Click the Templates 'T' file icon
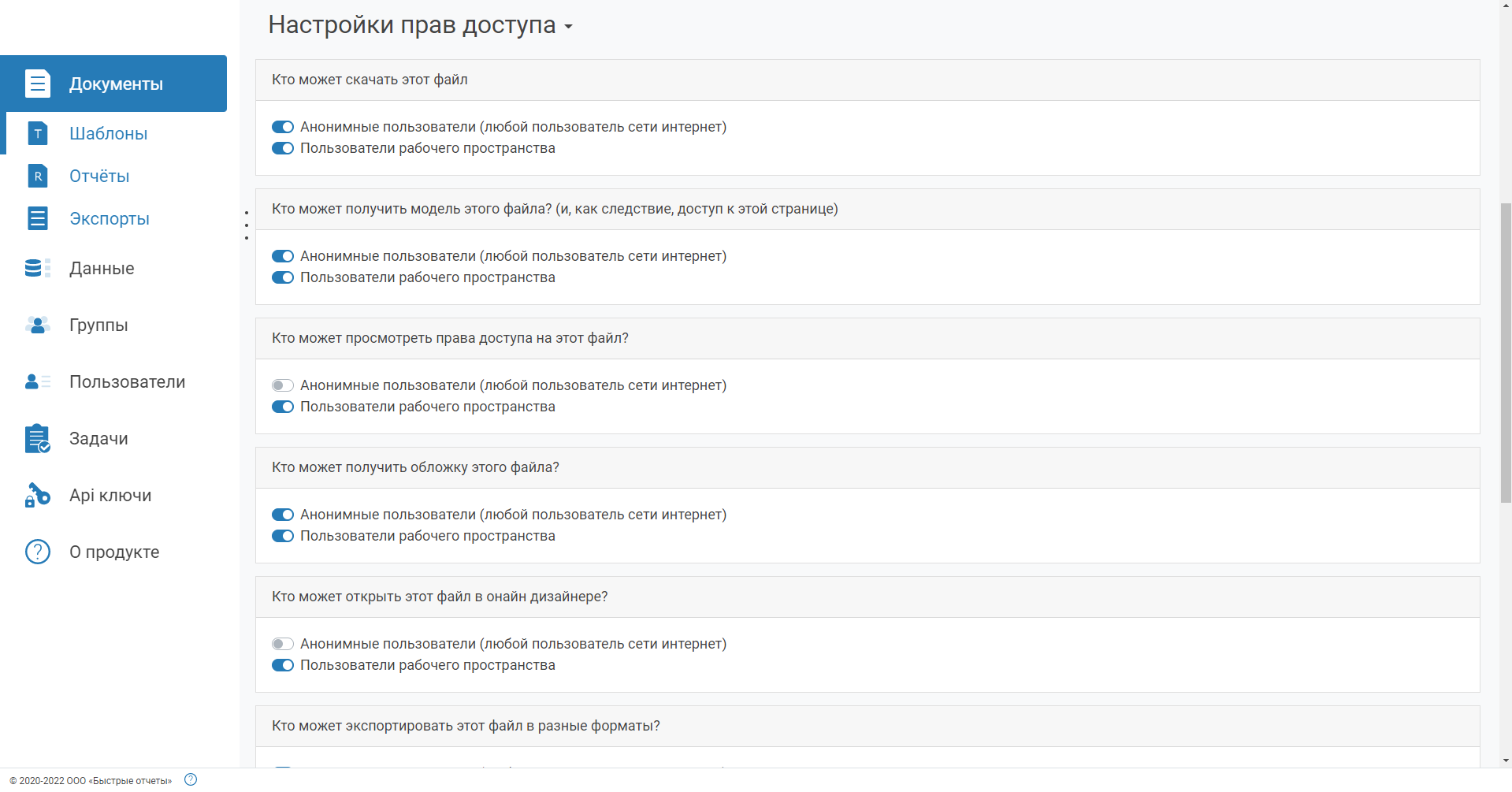This screenshot has width=1512, height=792. pos(37,133)
